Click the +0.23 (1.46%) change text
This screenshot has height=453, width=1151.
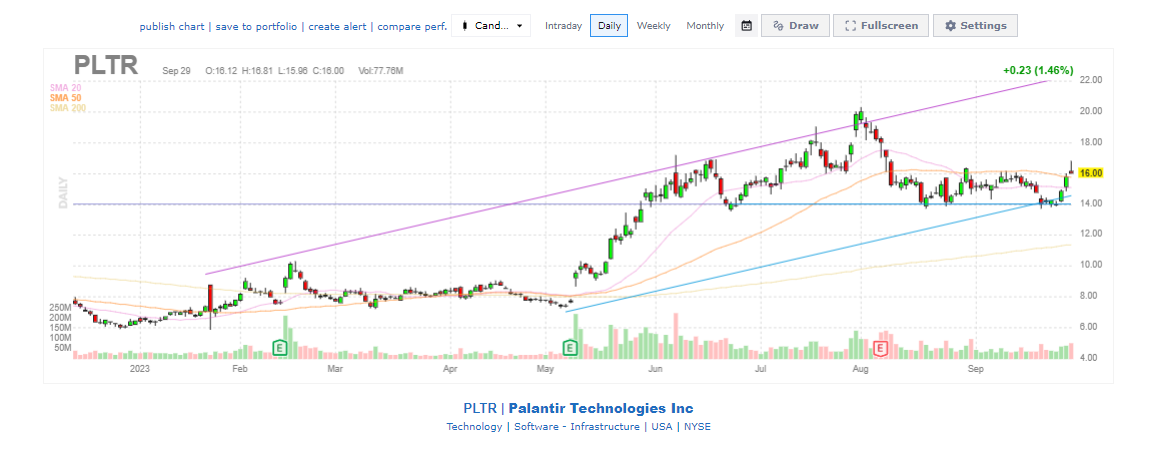click(x=1038, y=70)
